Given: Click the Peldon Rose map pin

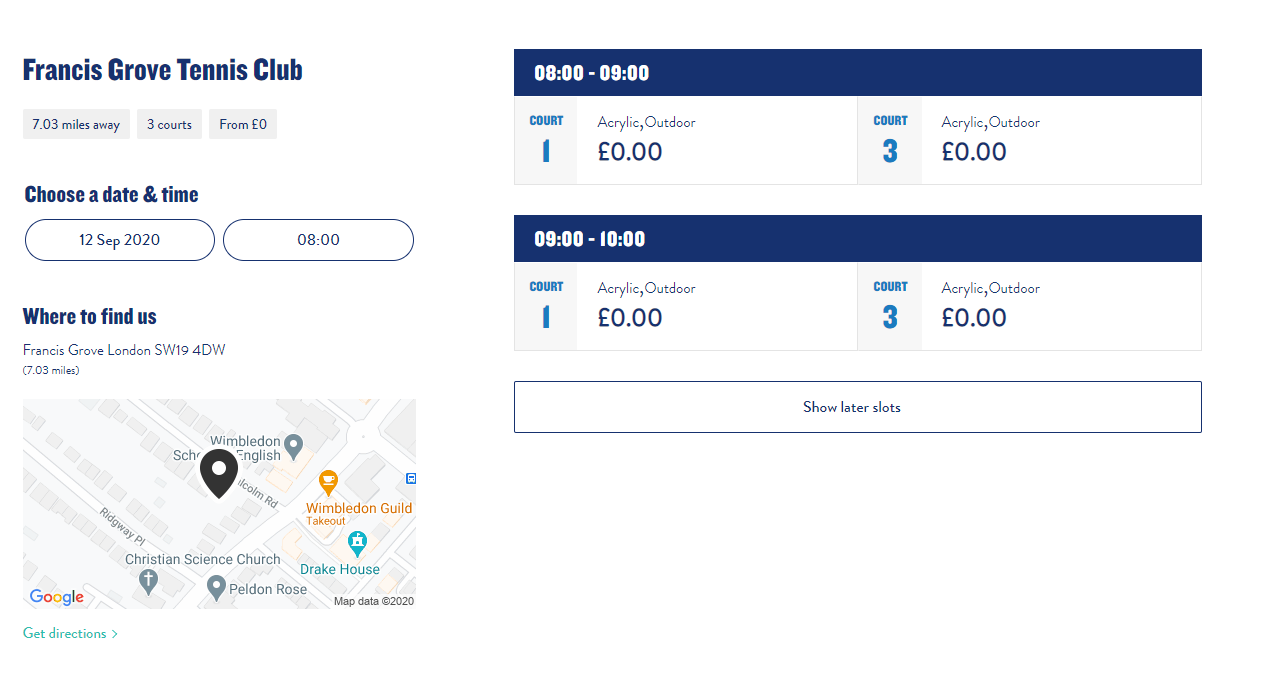Looking at the screenshot, I should (x=216, y=588).
